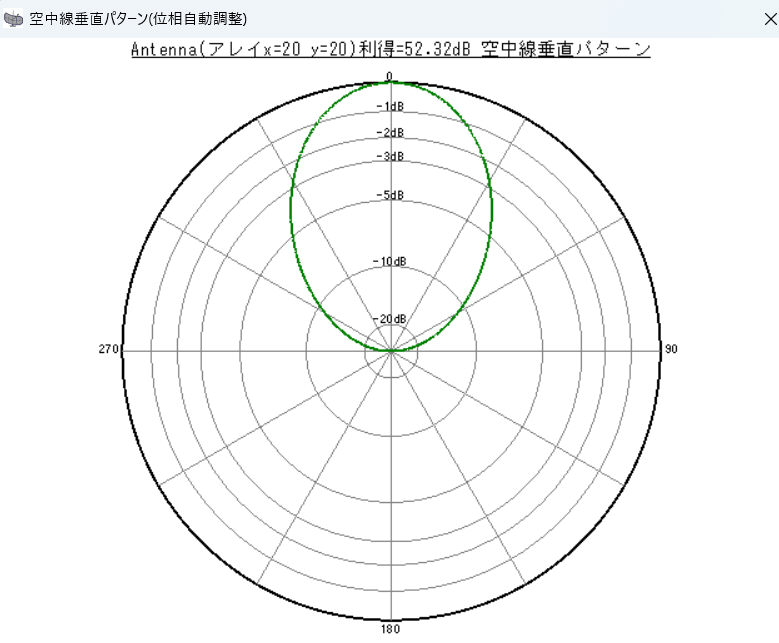Click the 90 degree axis label
Viewport: 779px width, 643px height.
(671, 349)
